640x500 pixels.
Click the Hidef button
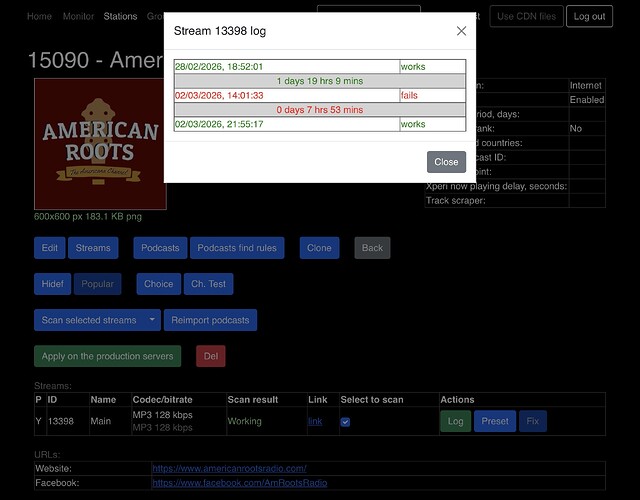point(52,284)
